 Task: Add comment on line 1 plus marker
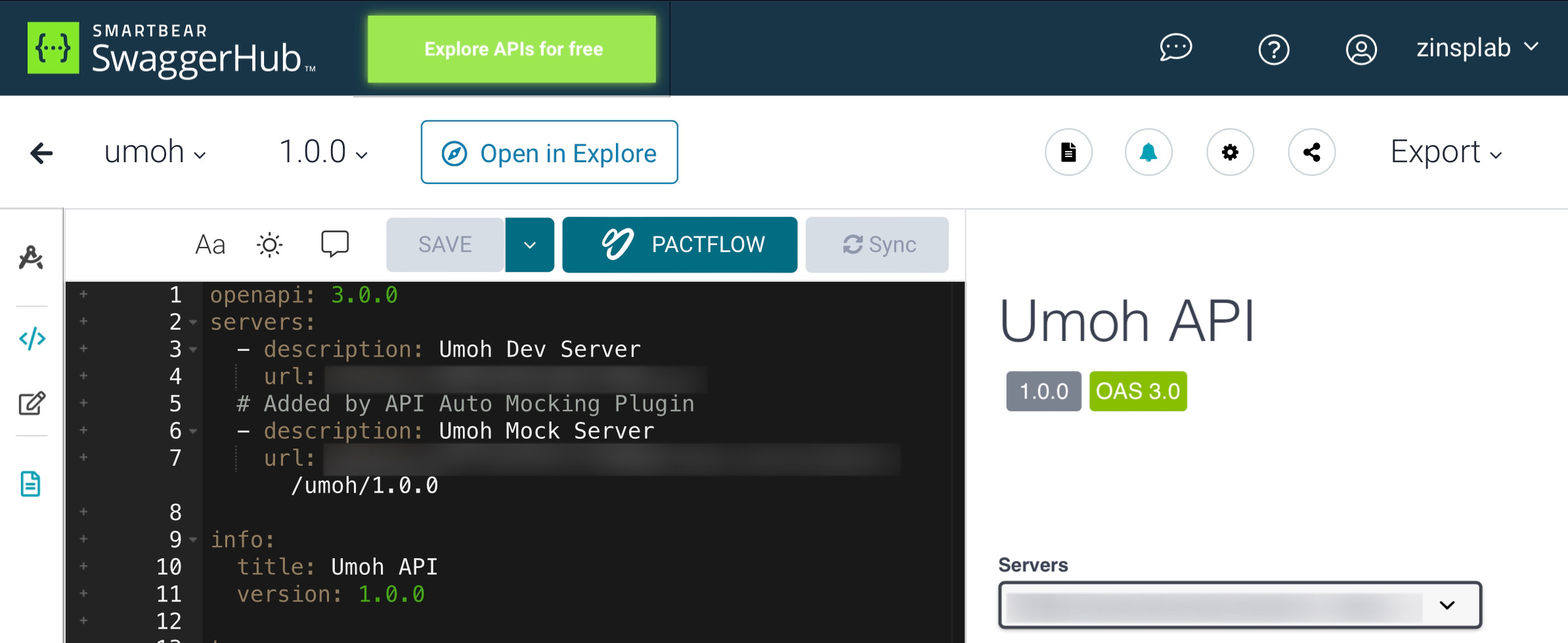tap(83, 295)
